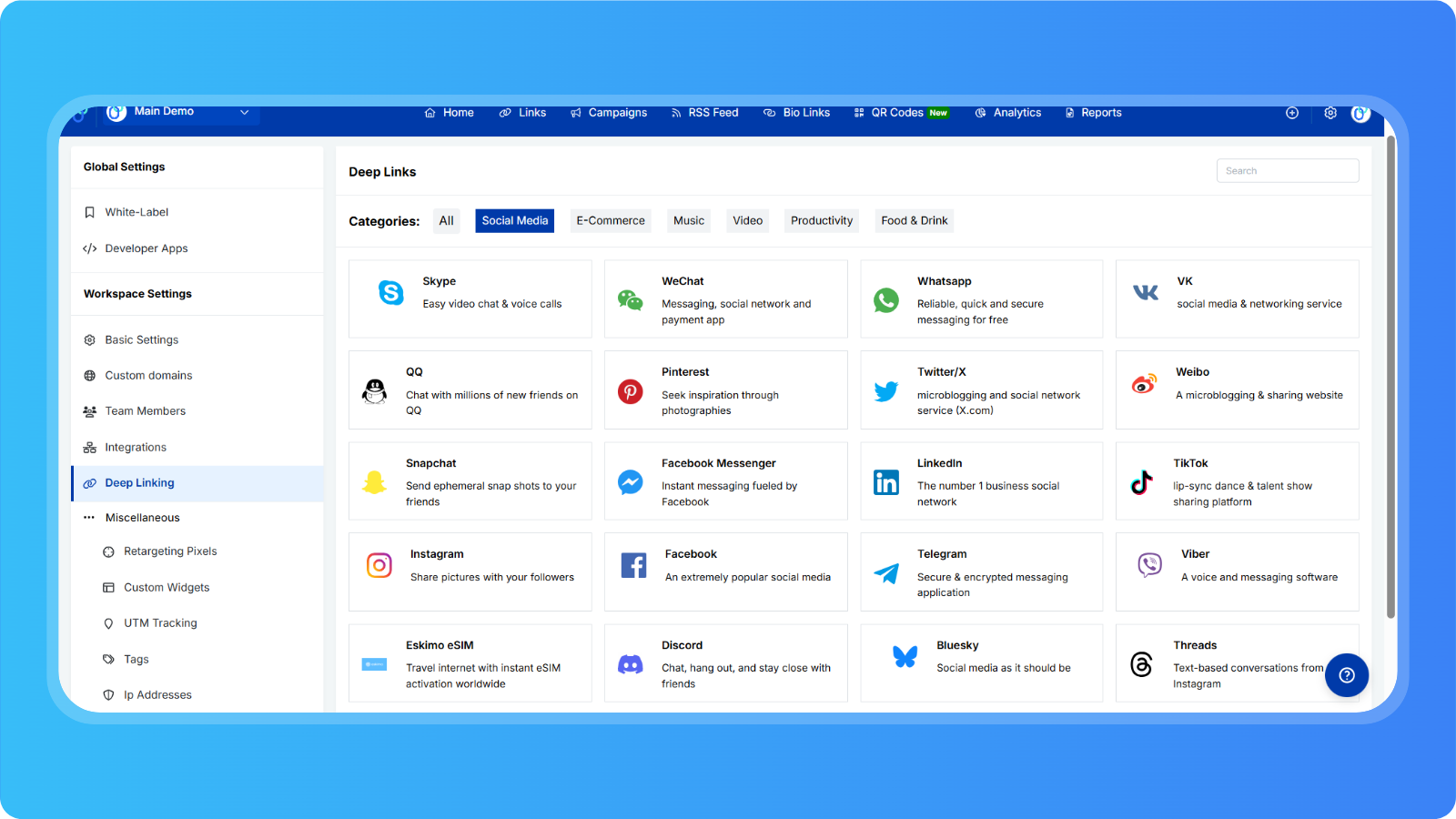Collapse the Miscellaneous settings section
This screenshot has width=1456, height=819.
(x=142, y=518)
